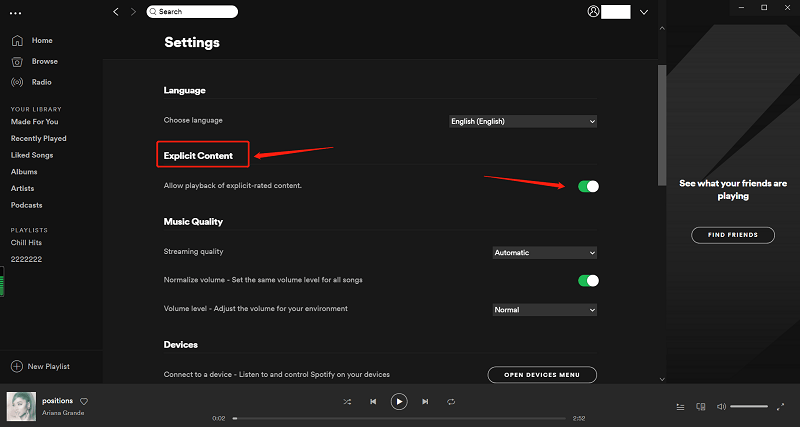800x427 pixels.
Task: Open Made For You library section
Action: click(x=35, y=121)
